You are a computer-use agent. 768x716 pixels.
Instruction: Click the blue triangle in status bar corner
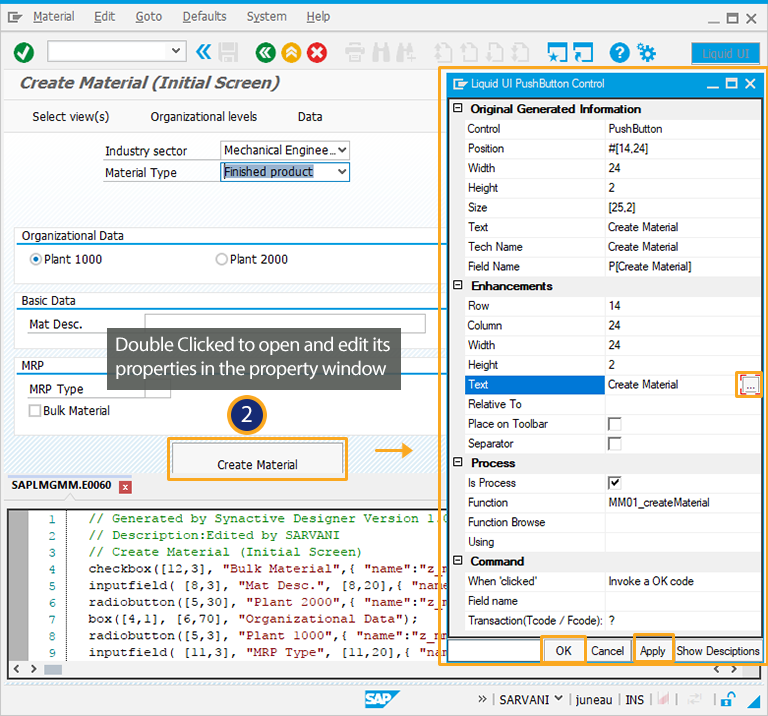(x=753, y=701)
